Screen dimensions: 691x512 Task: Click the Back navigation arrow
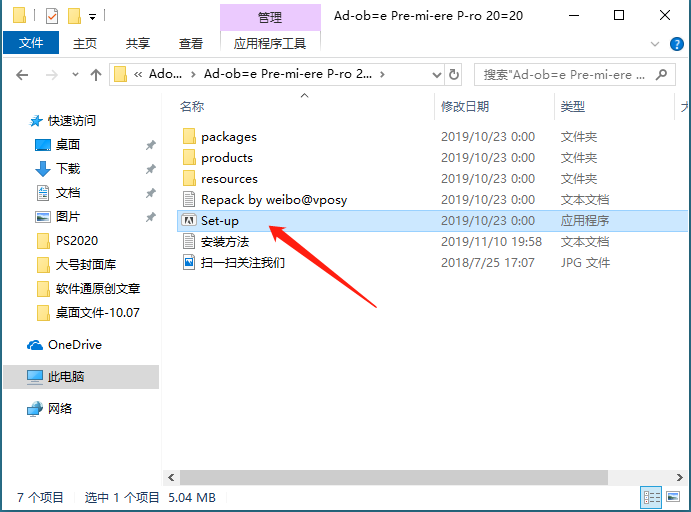[22, 75]
